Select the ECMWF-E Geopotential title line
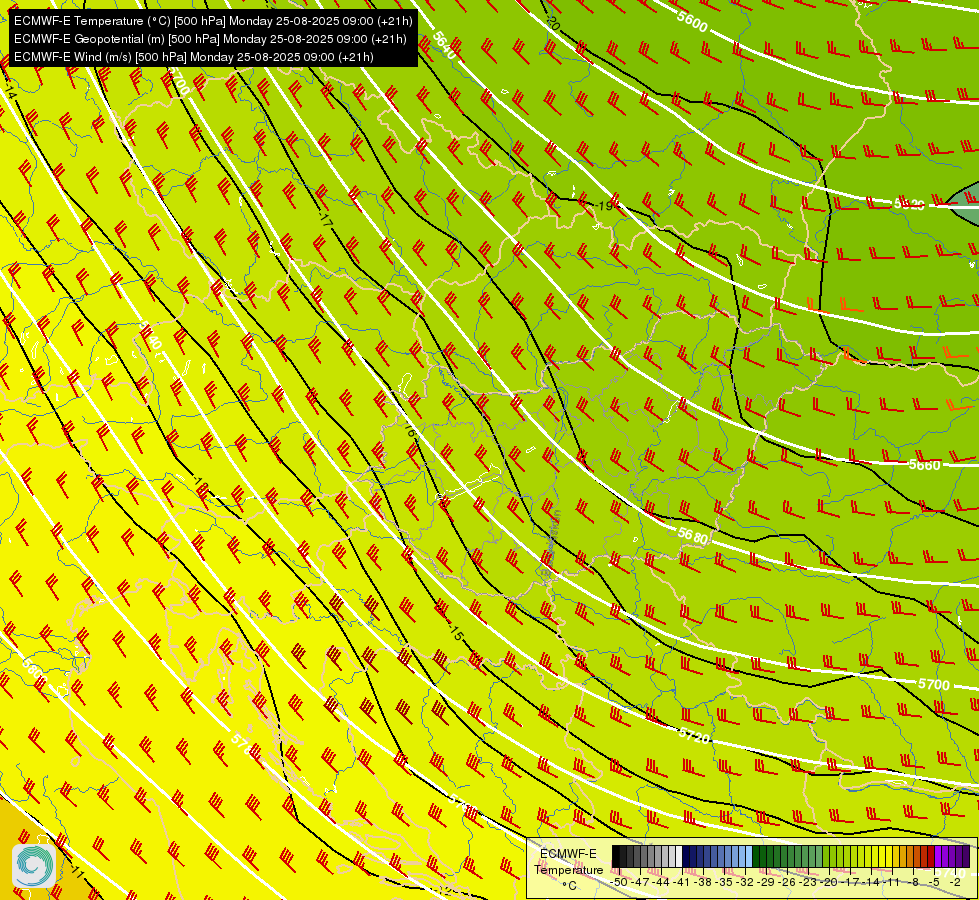The height and width of the screenshot is (900, 979). 210,39
